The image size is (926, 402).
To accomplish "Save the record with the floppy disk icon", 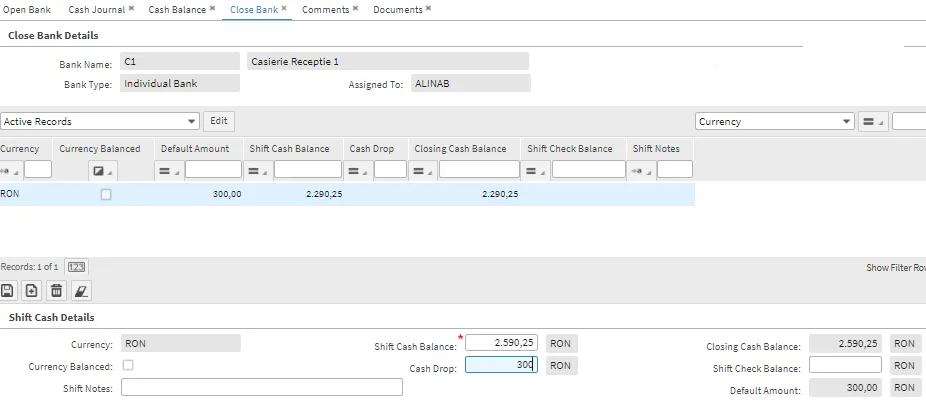I will [7, 290].
